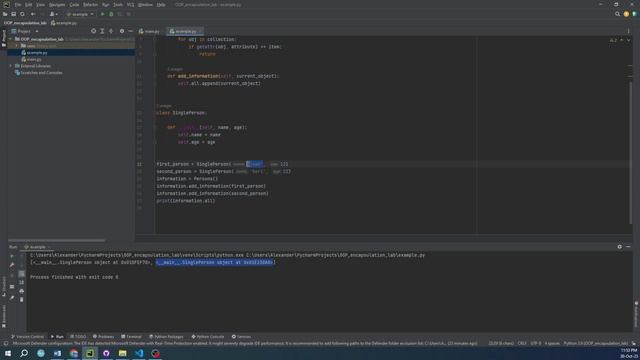Click the wrench icon in Run panel

click(12, 265)
